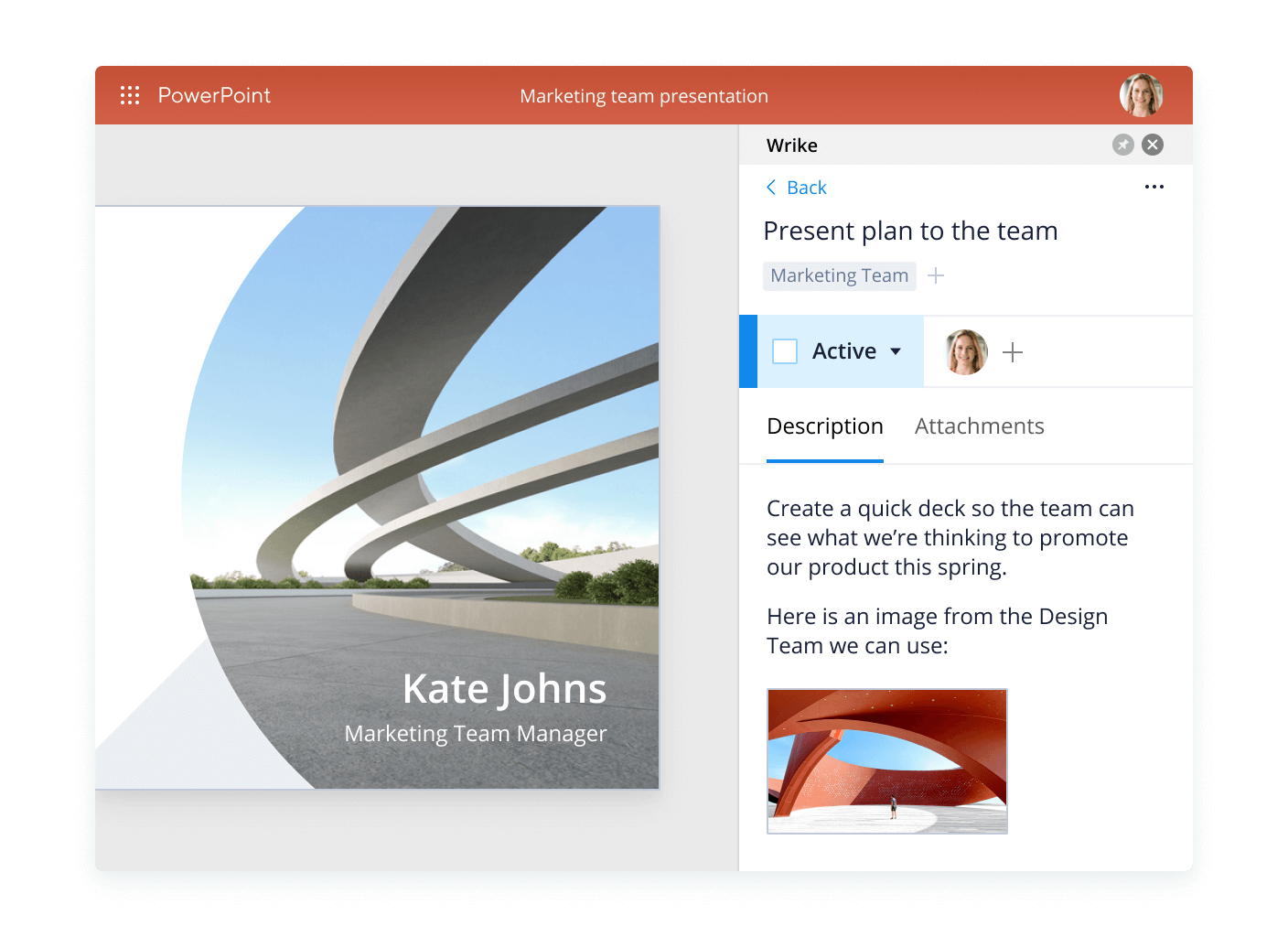Select the Marketing Team Manager subtitle text
This screenshot has height=937, width=1288.
click(x=475, y=734)
